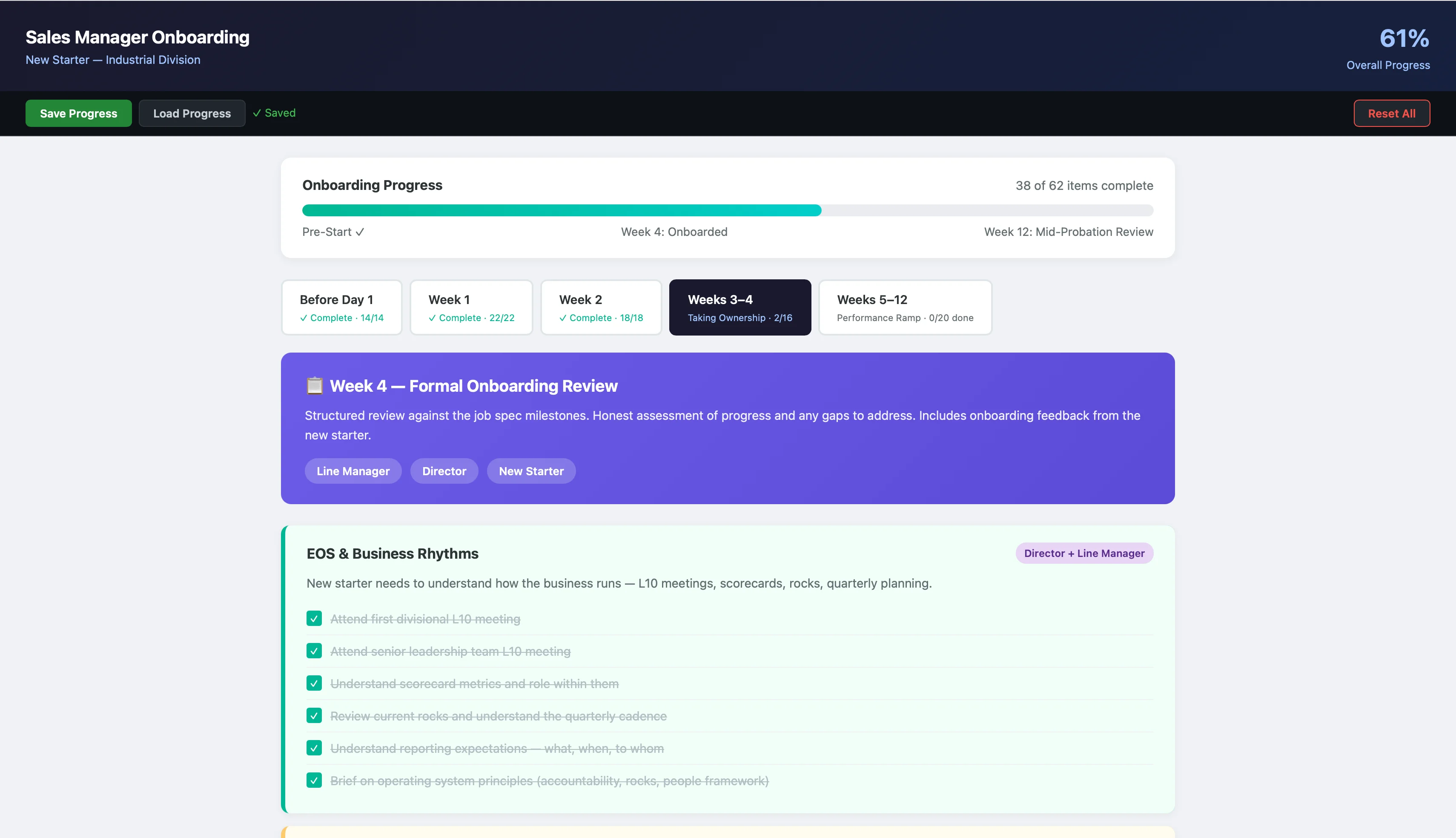Click the Save Progress button
Screen dimensions: 1456x838
78,113
